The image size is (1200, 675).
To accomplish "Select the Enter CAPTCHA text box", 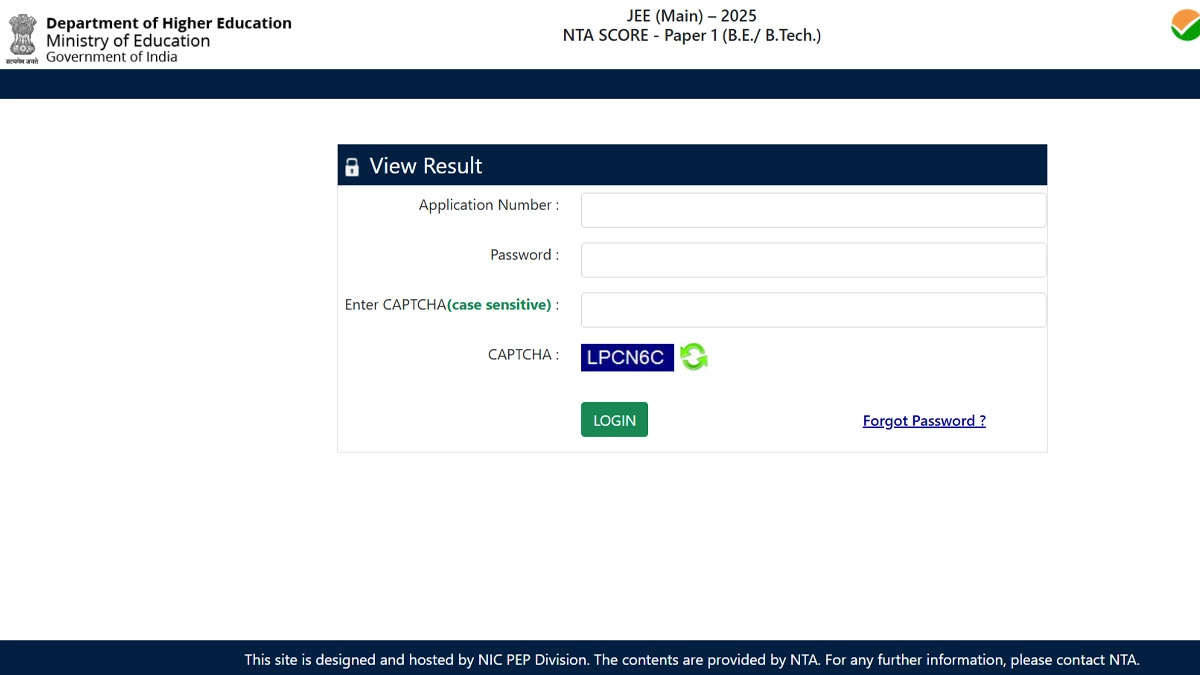I will [813, 310].
